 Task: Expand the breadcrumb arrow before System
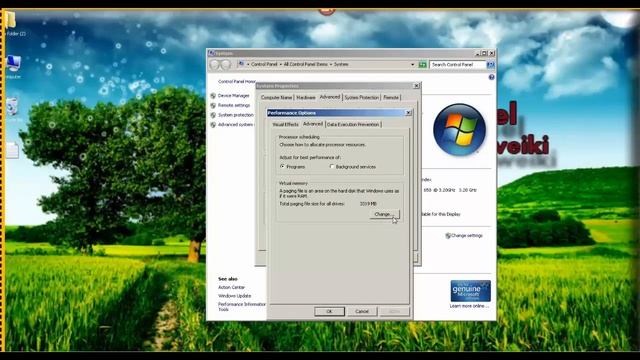point(331,64)
